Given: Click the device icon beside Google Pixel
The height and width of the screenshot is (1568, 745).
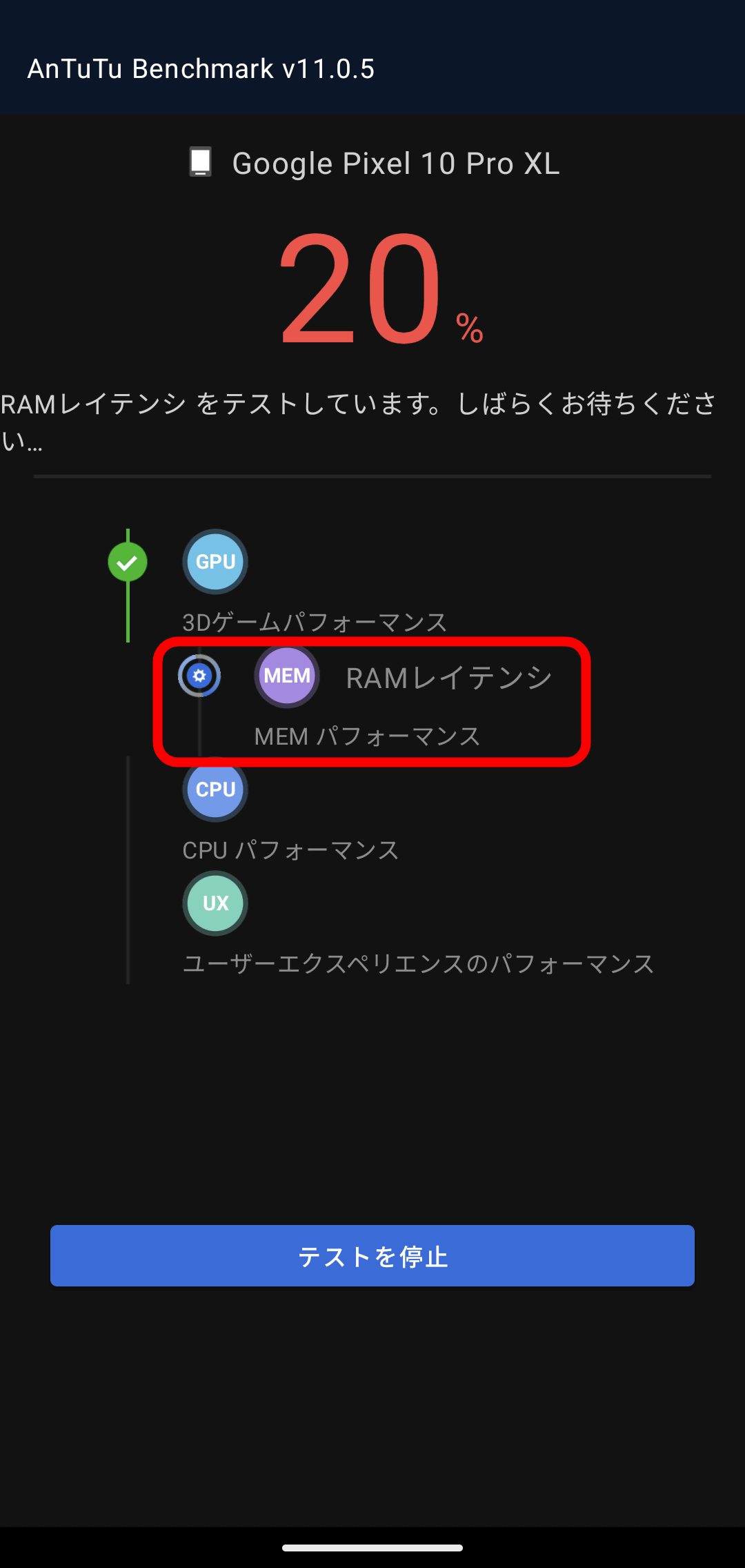Looking at the screenshot, I should point(201,162).
